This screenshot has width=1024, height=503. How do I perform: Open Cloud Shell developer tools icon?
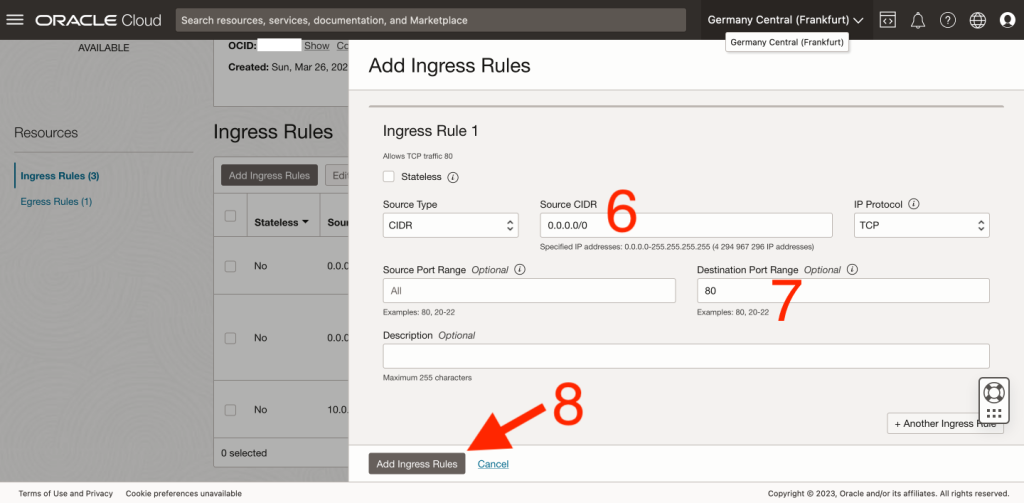887,20
